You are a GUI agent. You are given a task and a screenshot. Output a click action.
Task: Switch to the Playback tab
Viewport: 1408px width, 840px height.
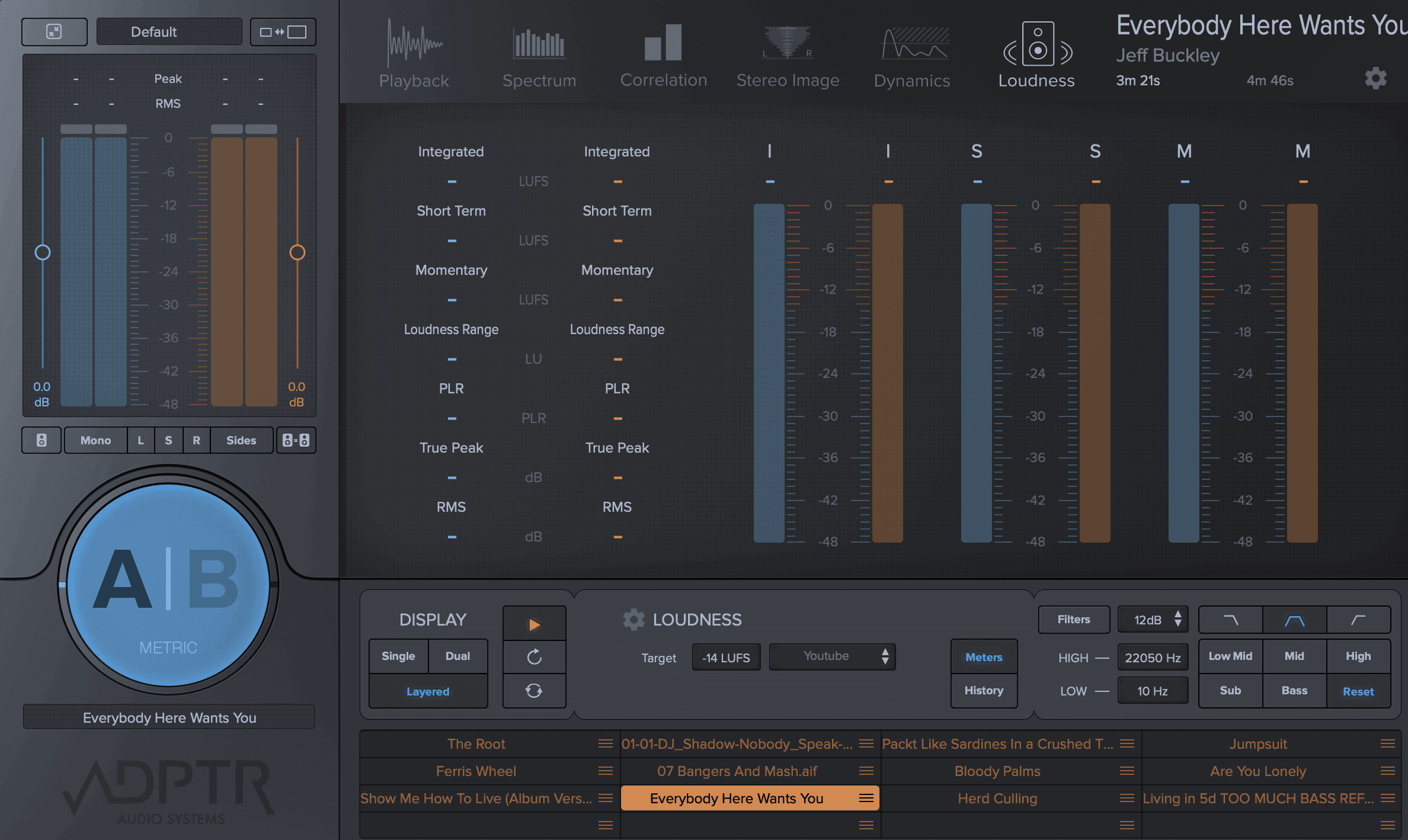pyautogui.click(x=414, y=54)
